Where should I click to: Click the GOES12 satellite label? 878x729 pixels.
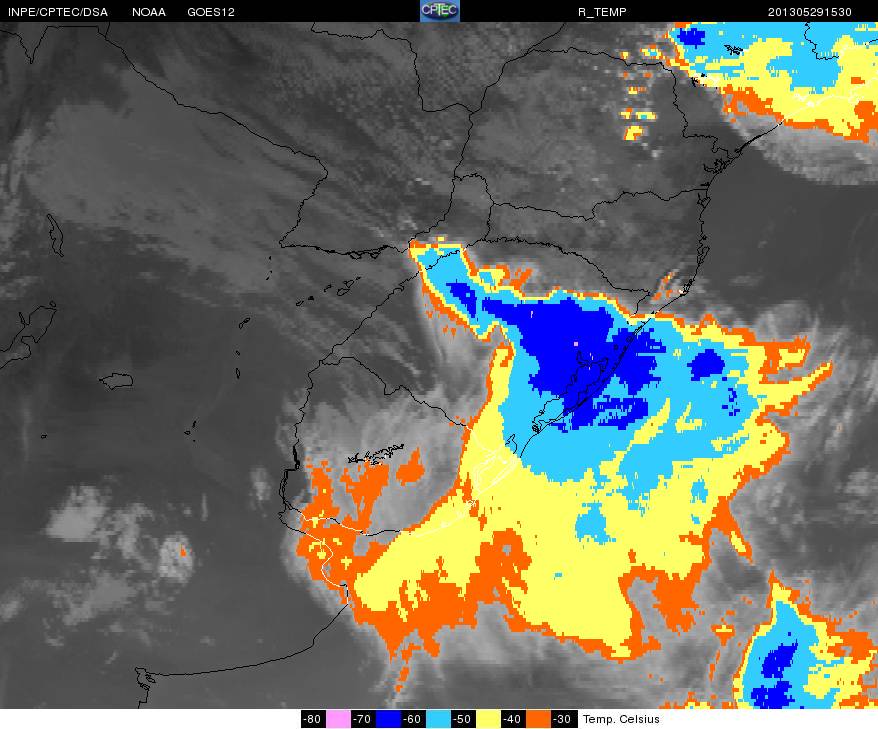(211, 12)
